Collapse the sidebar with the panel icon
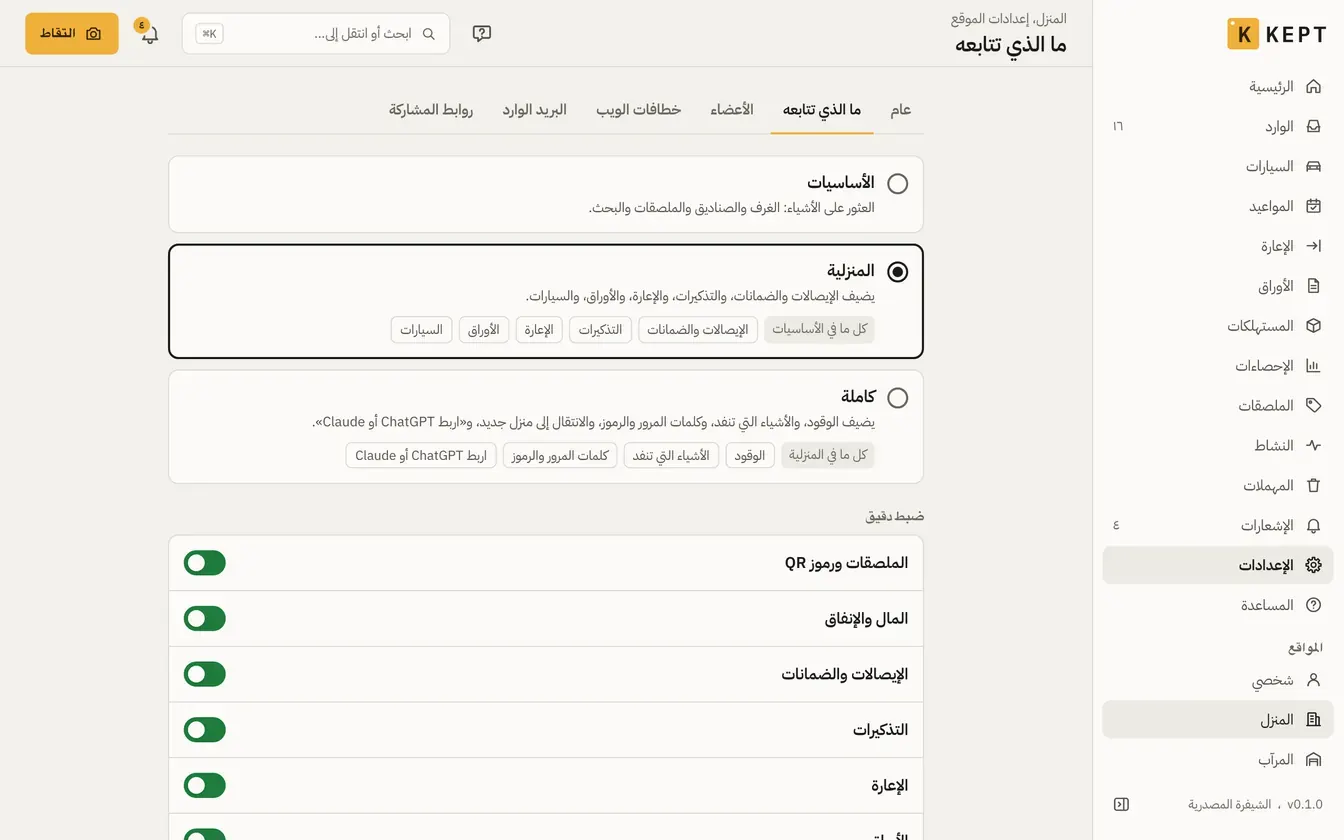1344x840 pixels. pos(1121,804)
